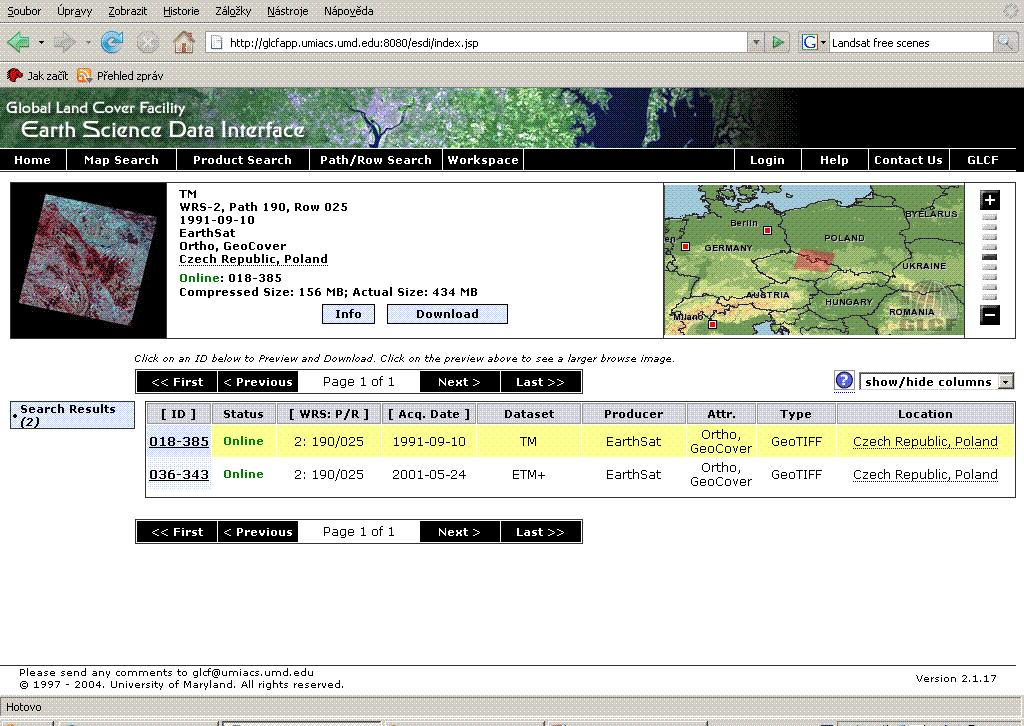Click the GLCF navigation item
Viewport: 1024px width, 726px height.
point(983,160)
